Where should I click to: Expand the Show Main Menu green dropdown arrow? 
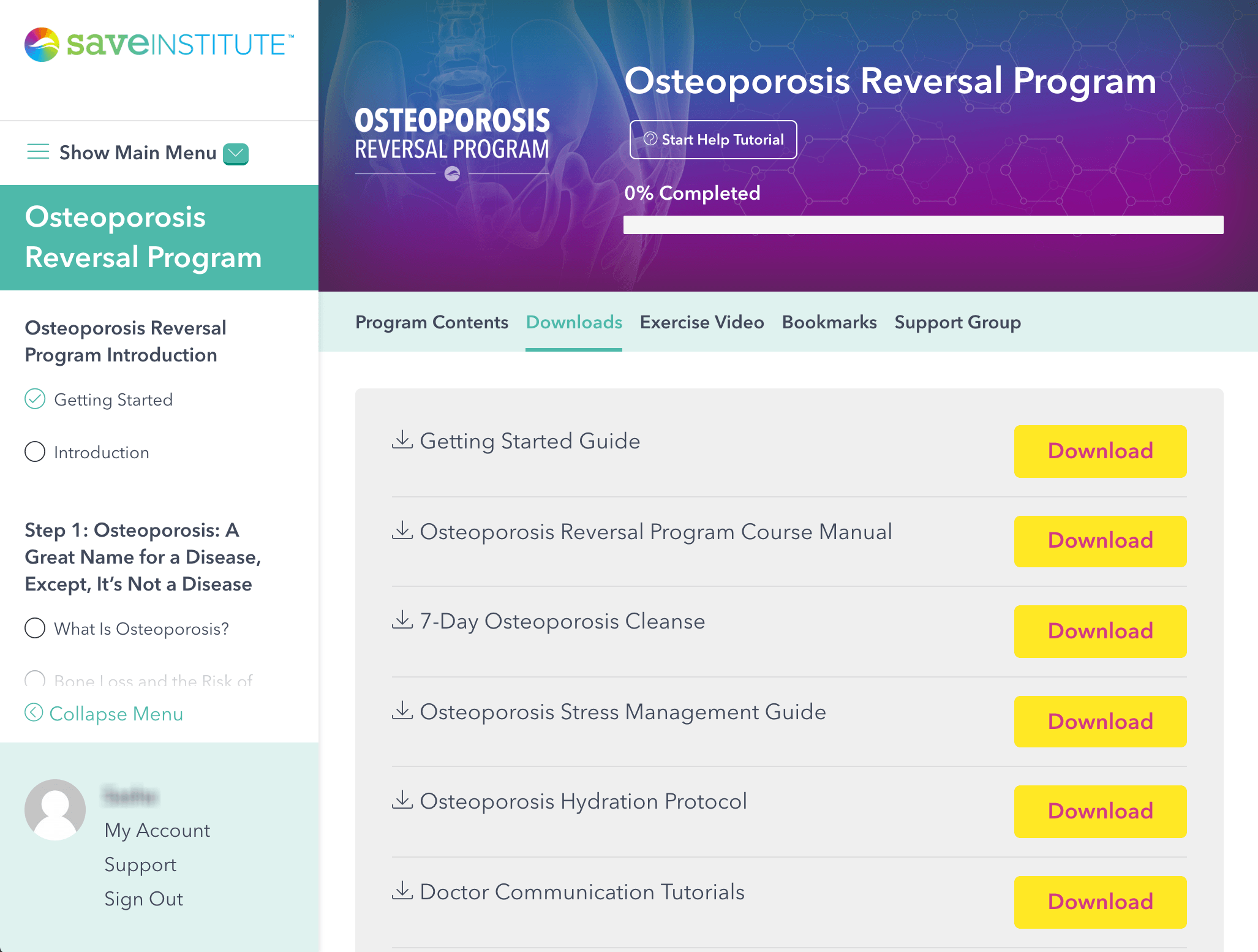point(236,154)
